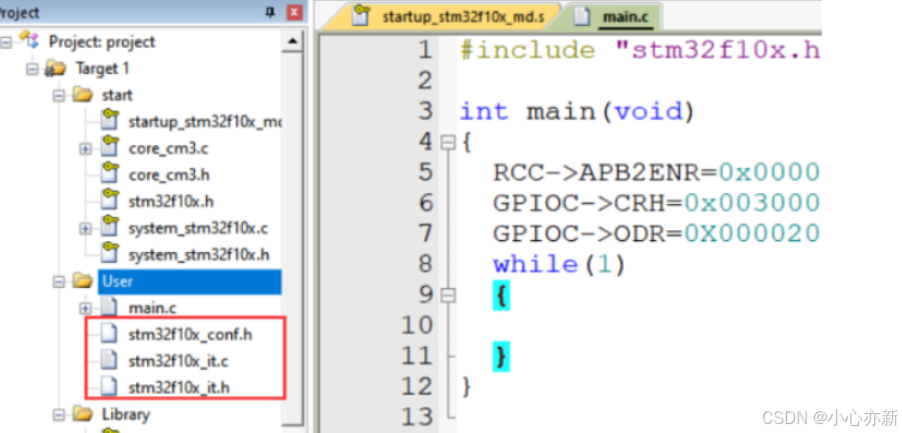Select stm32f10x.h file name in tree

[x=171, y=202]
